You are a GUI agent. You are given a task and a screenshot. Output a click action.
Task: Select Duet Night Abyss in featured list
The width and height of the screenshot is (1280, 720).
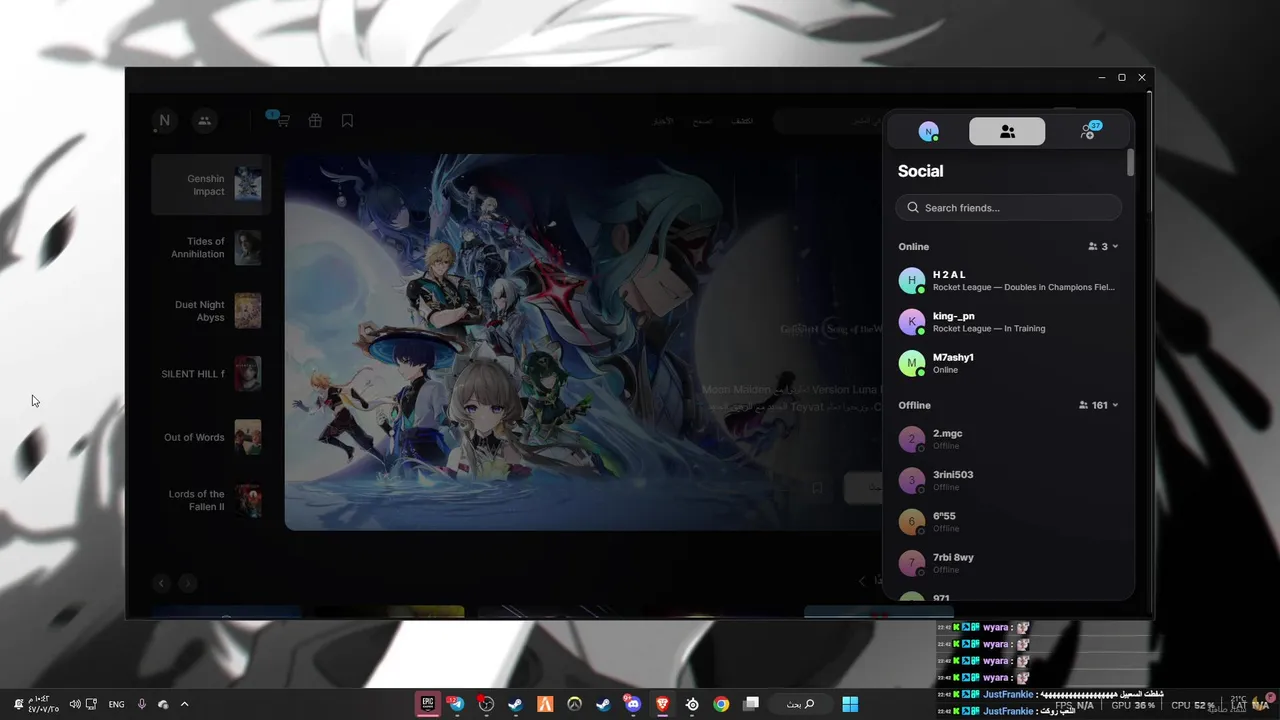tap(211, 311)
